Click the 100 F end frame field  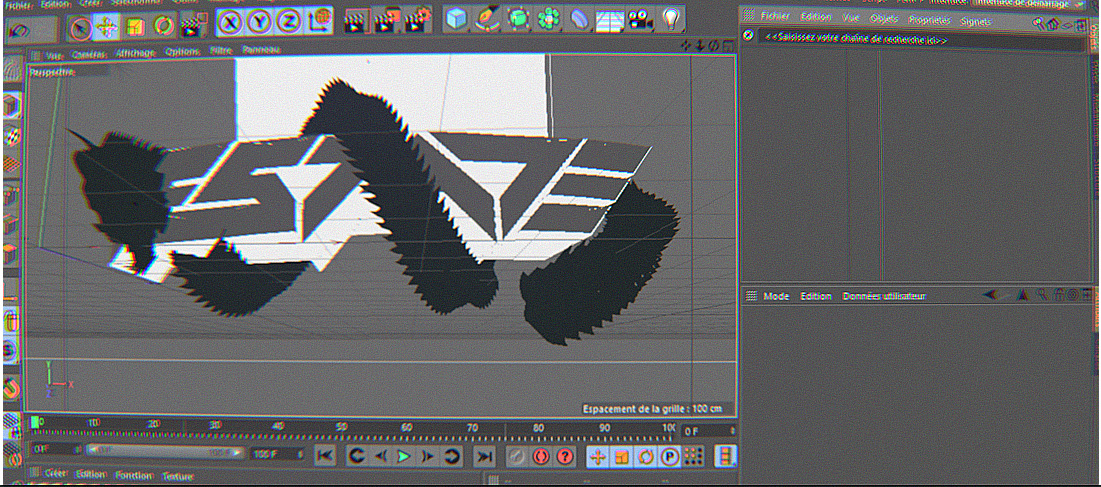278,454
